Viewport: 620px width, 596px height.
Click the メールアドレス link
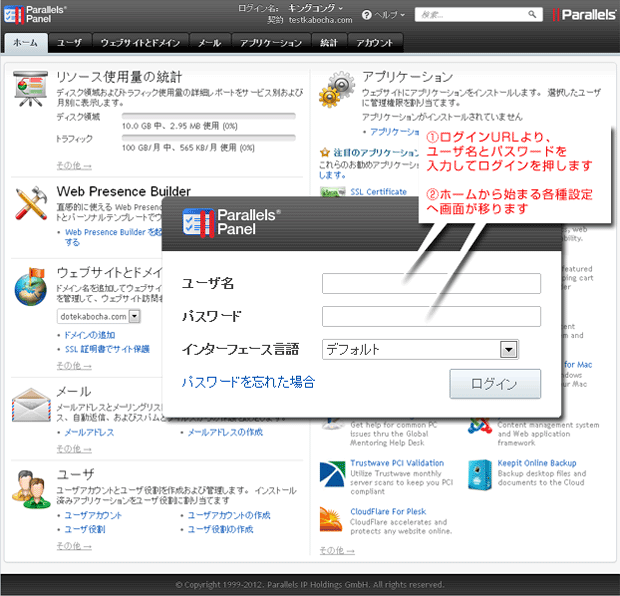click(x=89, y=432)
